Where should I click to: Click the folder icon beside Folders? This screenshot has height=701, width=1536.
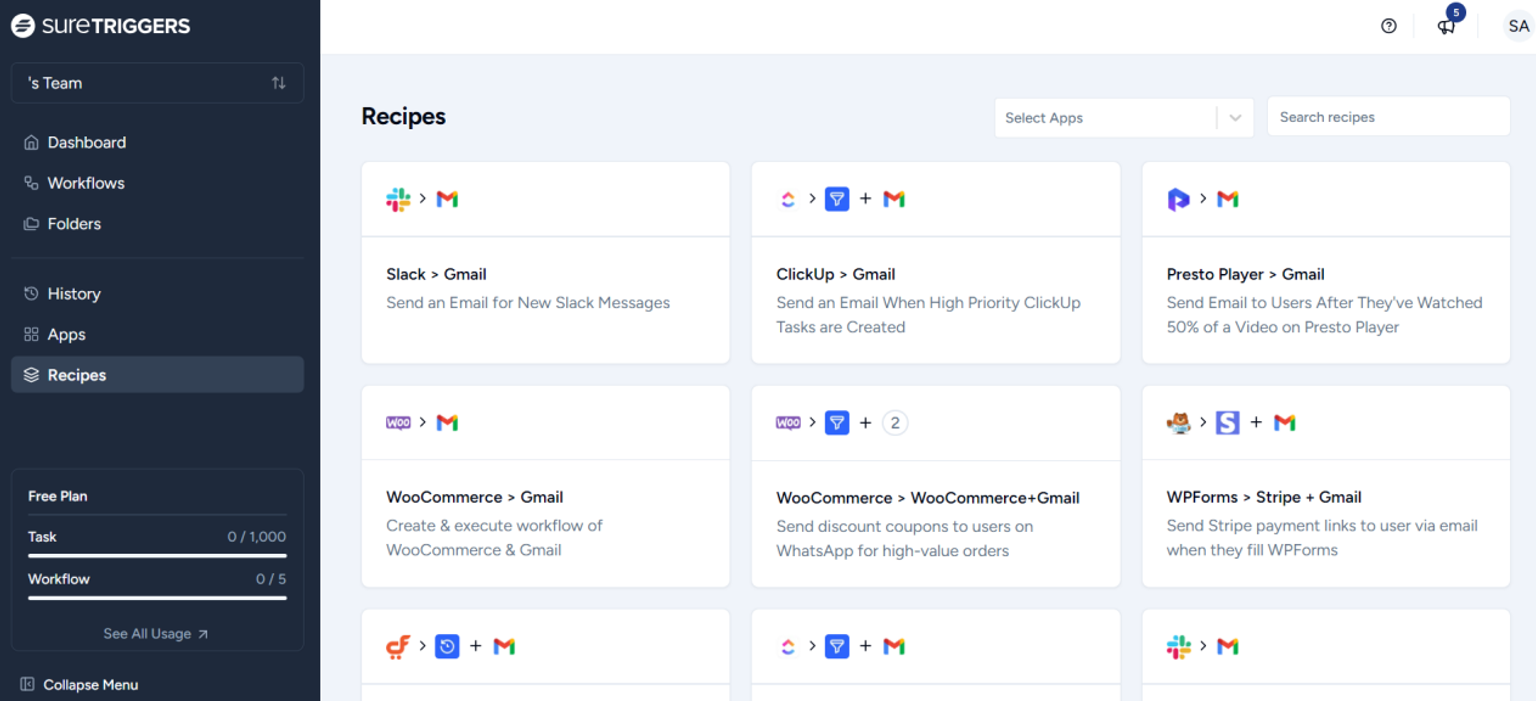pos(31,224)
